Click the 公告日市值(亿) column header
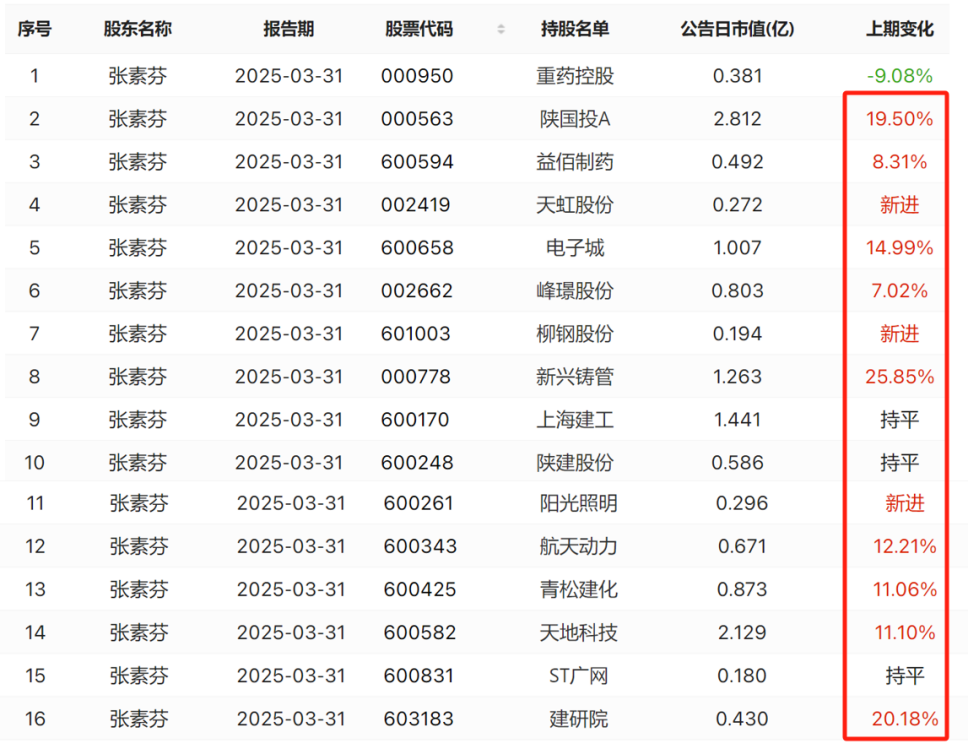 click(737, 29)
